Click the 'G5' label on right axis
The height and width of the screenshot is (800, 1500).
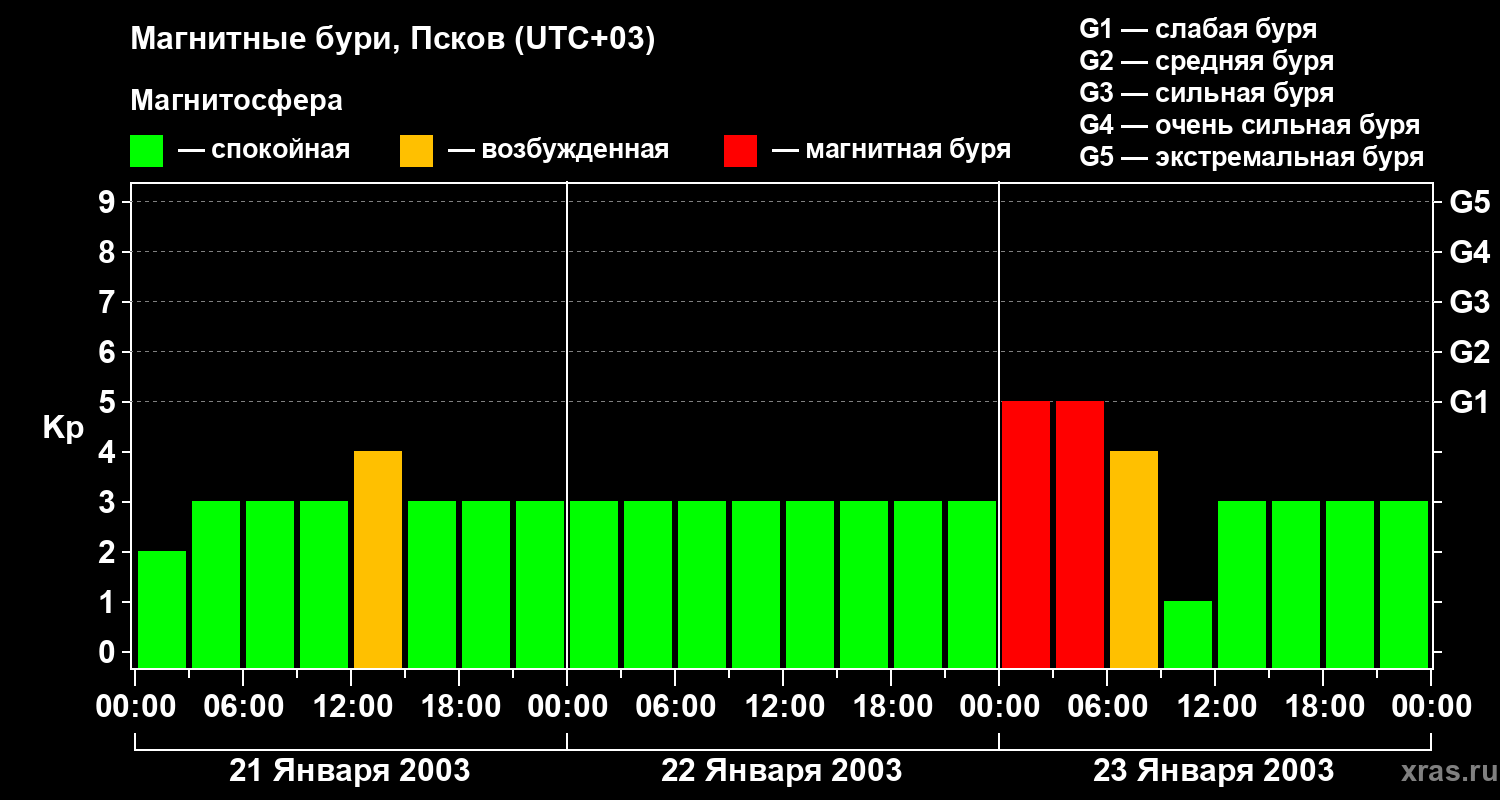1469,202
